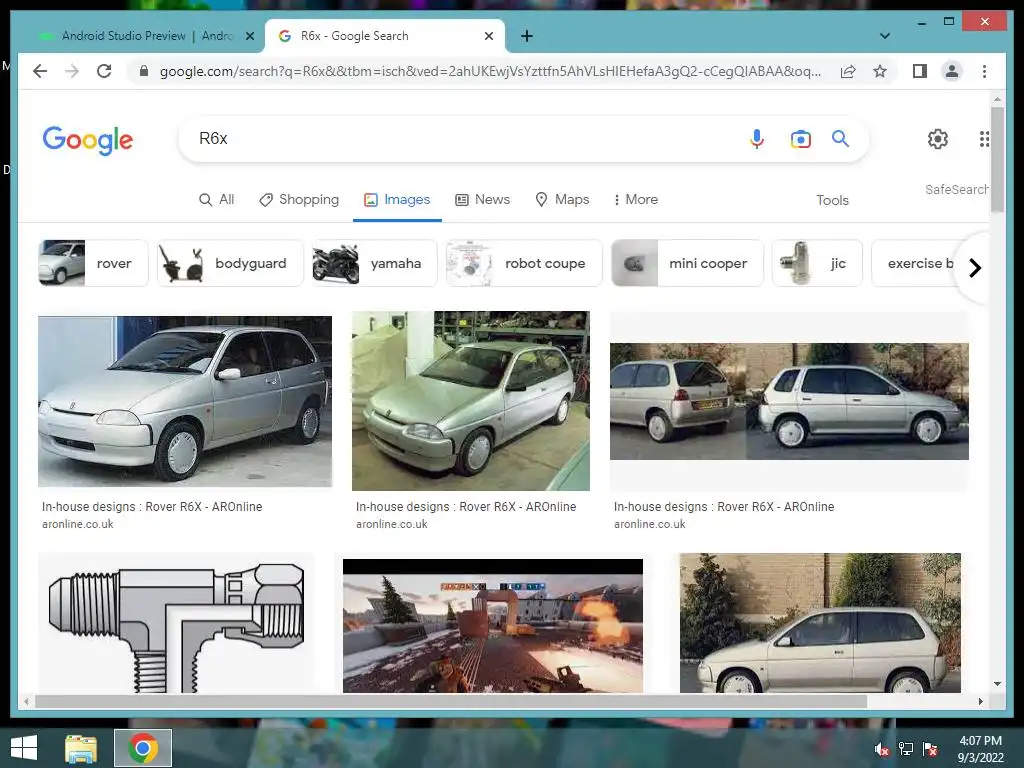The height and width of the screenshot is (768, 1024).
Task: Open search Tools
Action: point(832,200)
